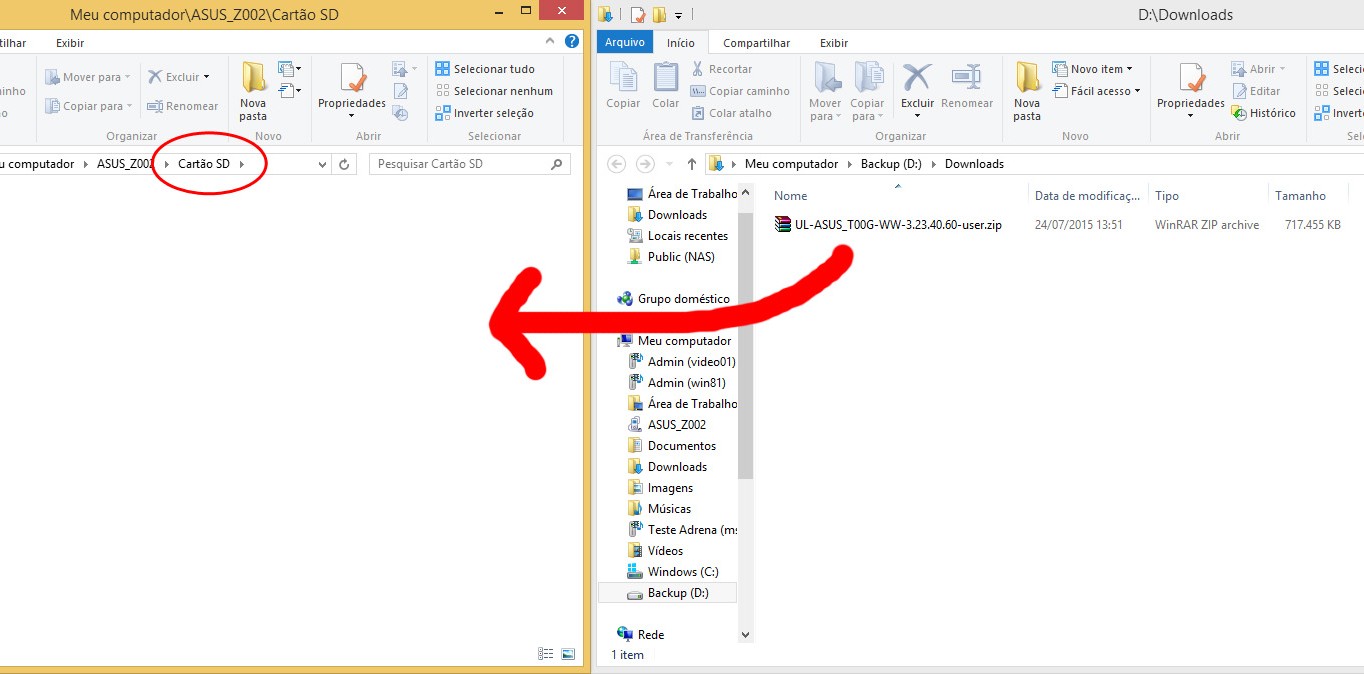This screenshot has height=674, width=1364.
Task: Refresh the Cartão SD folder view
Action: (345, 164)
